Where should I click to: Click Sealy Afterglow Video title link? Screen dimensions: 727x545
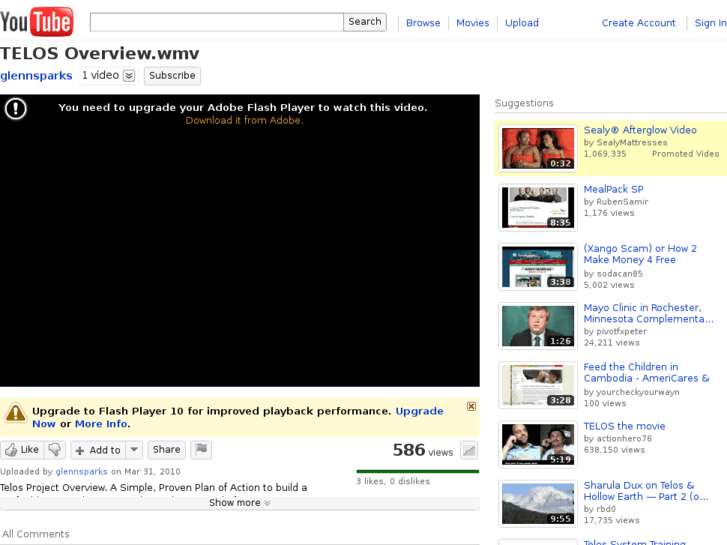click(x=640, y=130)
